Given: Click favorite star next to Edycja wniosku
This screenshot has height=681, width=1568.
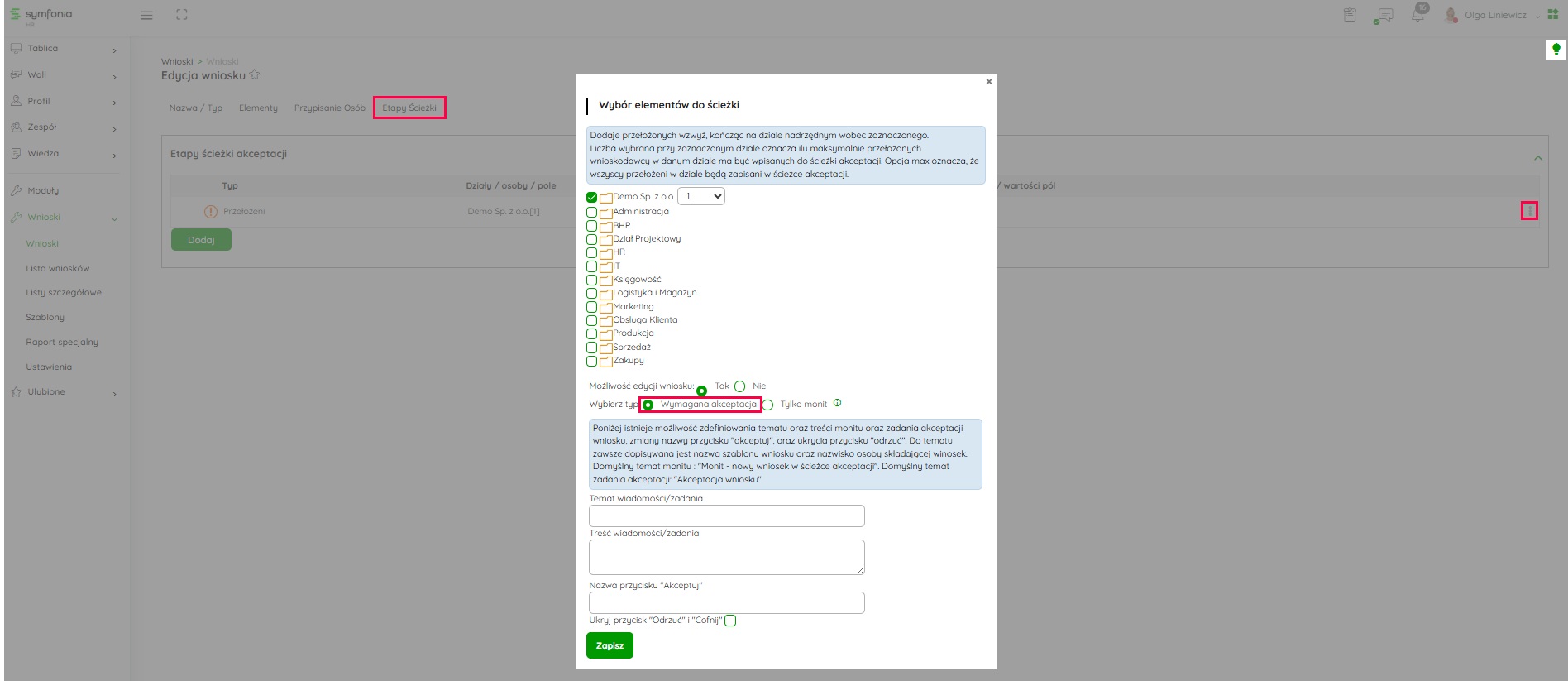Looking at the screenshot, I should tap(255, 75).
